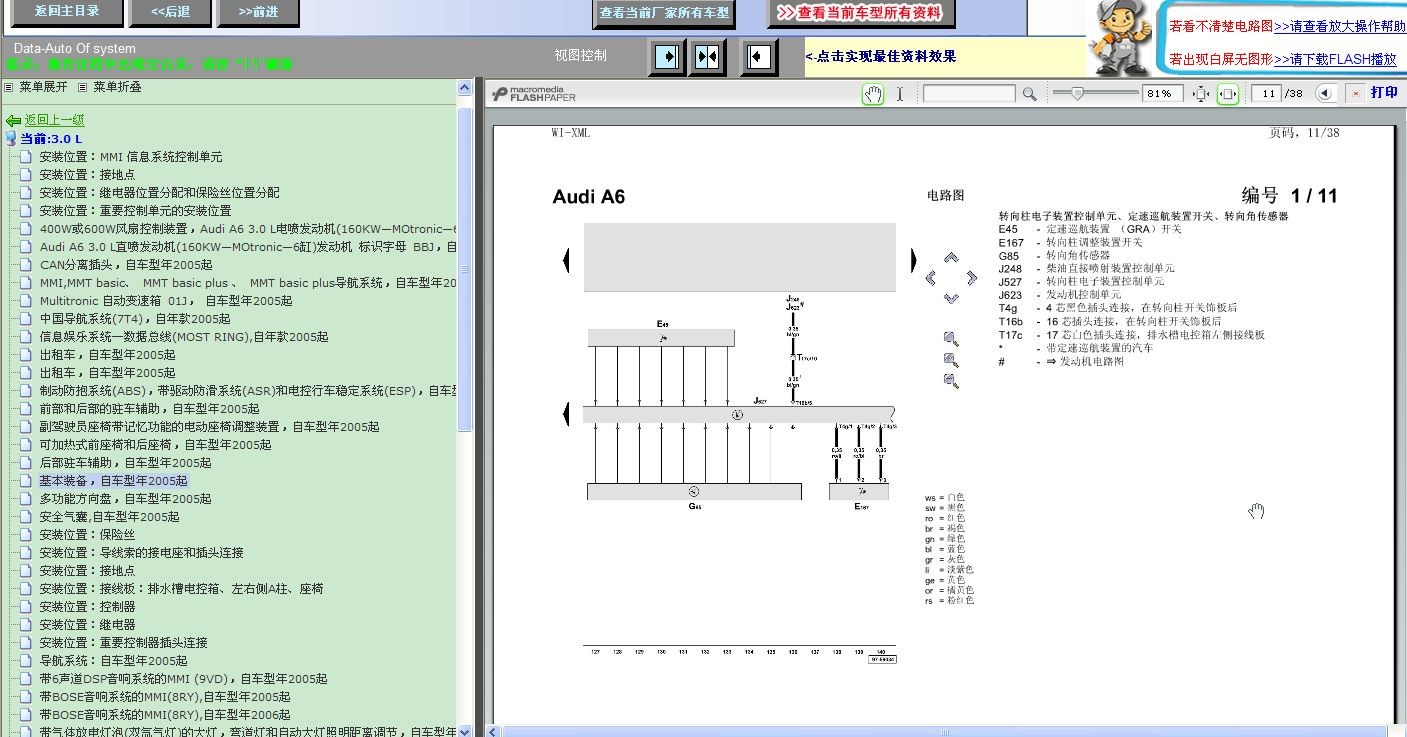Viewport: 1407px width, 737px height.
Task: Click the fit-to-width zoom icon
Action: pyautogui.click(x=1228, y=94)
